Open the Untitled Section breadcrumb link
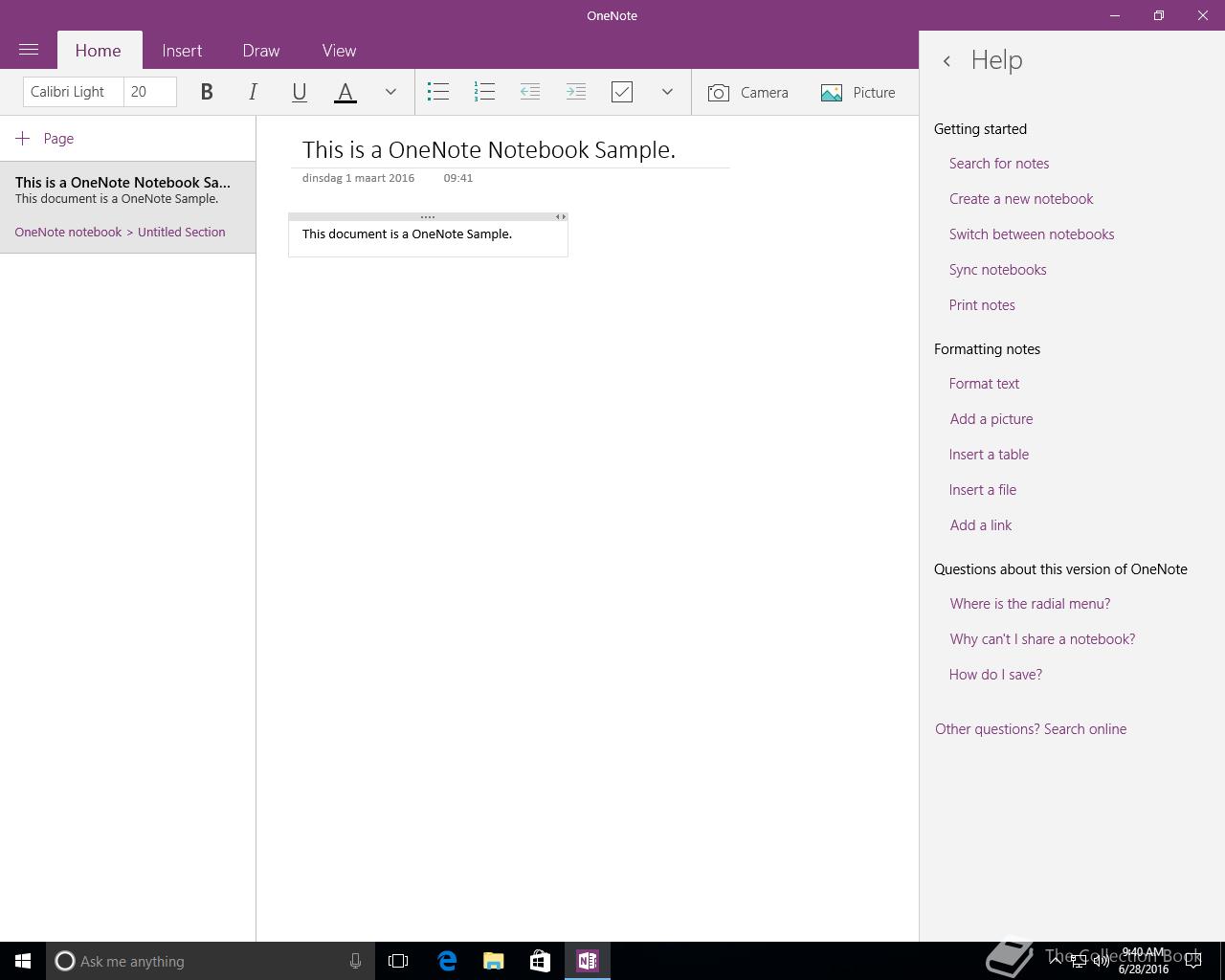This screenshot has height=980, width=1225. click(x=182, y=233)
